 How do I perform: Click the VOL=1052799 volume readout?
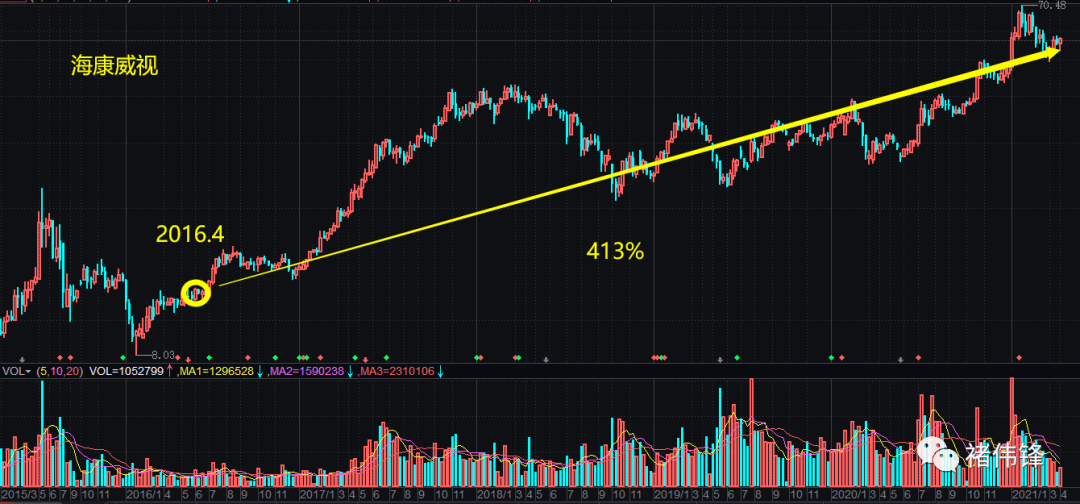(125, 371)
